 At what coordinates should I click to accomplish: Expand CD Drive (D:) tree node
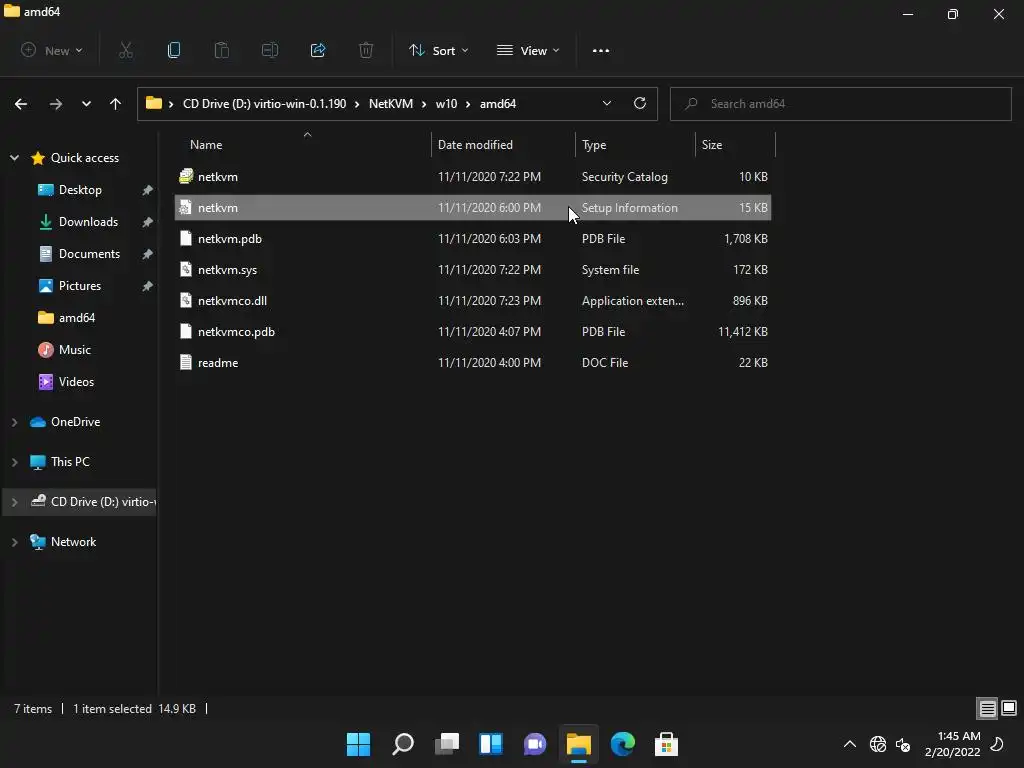(14, 502)
